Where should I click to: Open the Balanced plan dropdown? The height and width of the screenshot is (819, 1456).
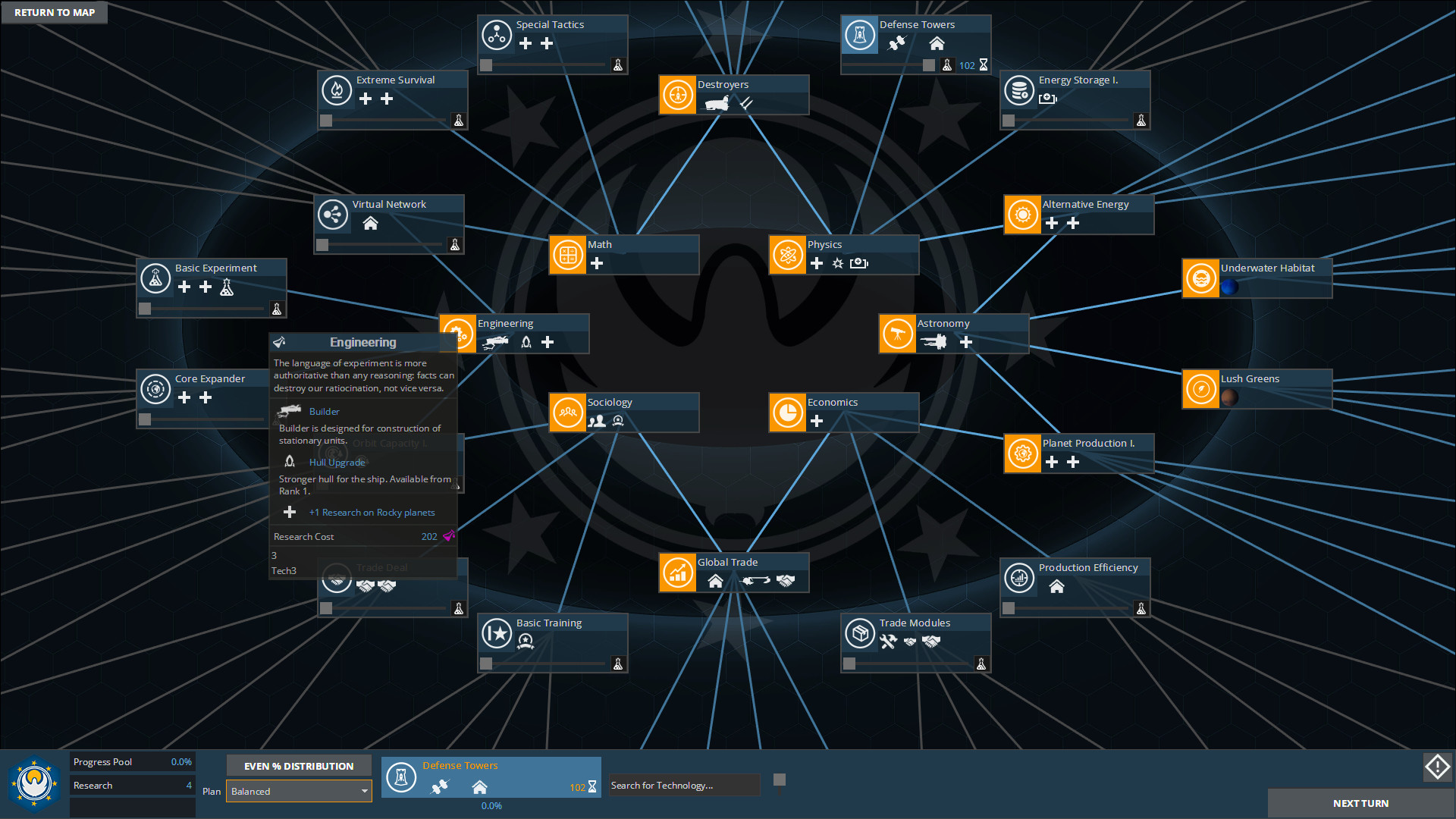[x=299, y=791]
